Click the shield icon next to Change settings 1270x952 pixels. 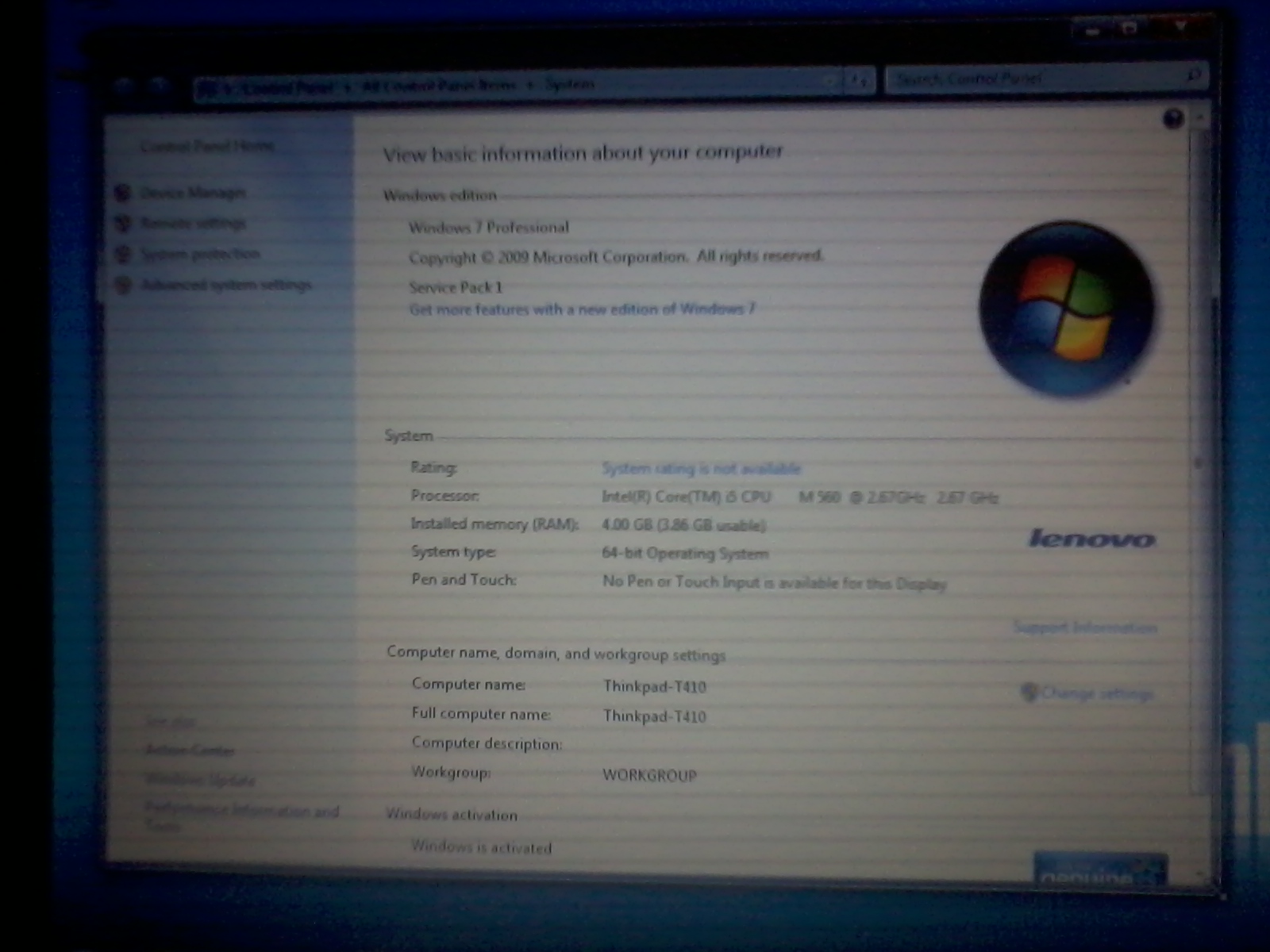coord(1029,693)
